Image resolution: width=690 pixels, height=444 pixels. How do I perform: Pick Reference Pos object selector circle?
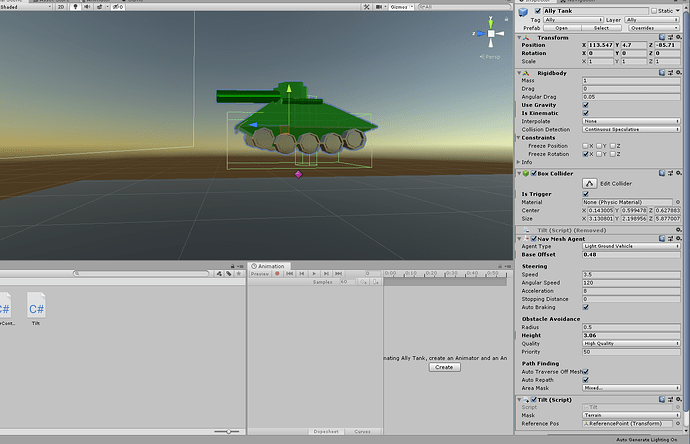click(x=678, y=424)
